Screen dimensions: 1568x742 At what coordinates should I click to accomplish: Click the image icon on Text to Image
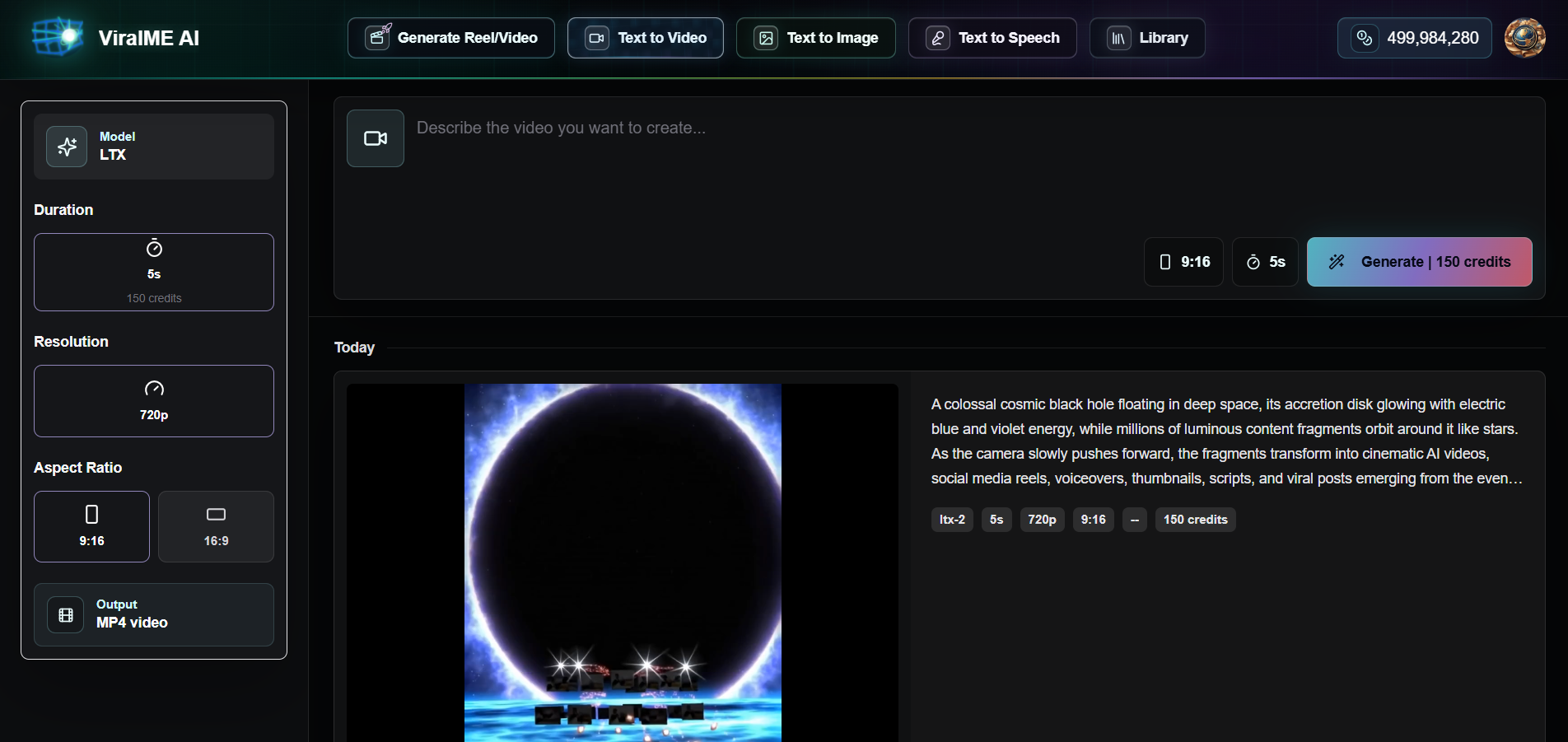click(x=766, y=38)
